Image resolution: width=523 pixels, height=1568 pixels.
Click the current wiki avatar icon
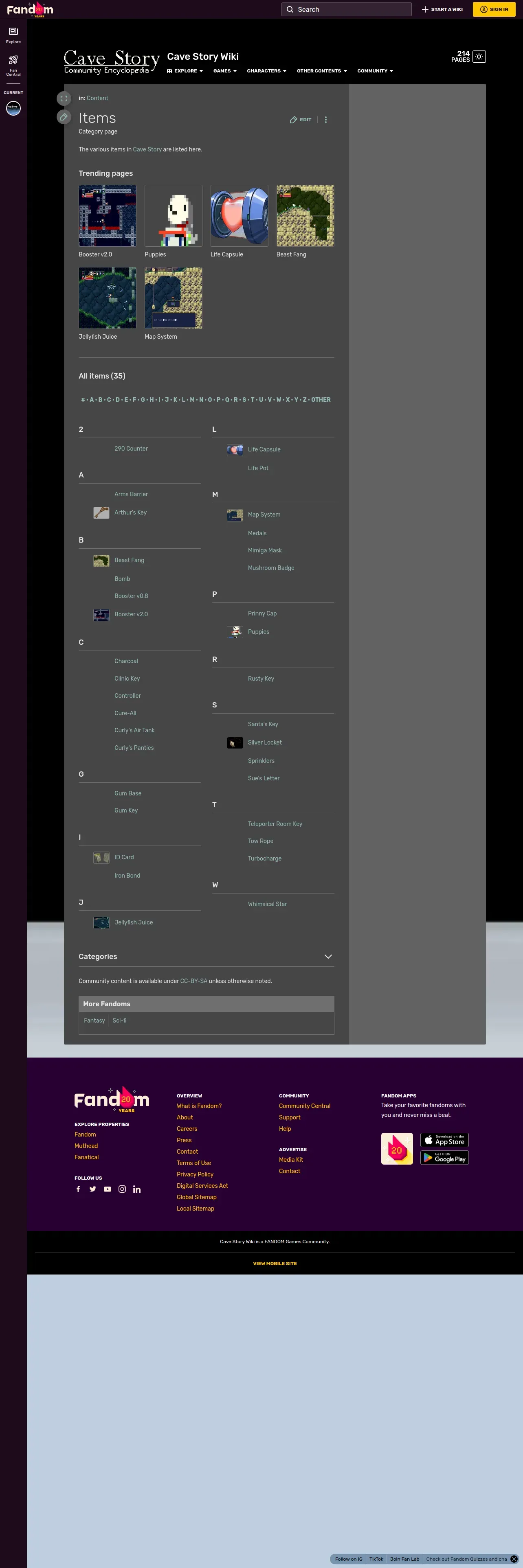pos(13,108)
